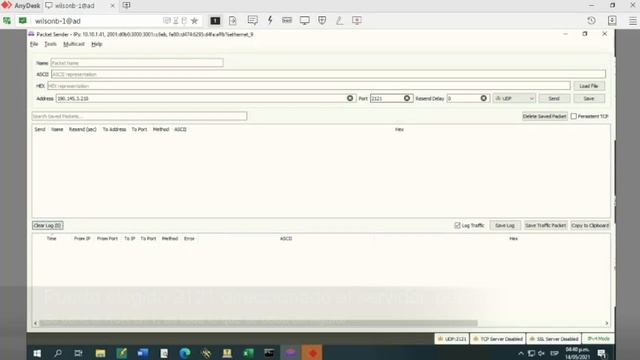Click the Send button
The width and height of the screenshot is (640, 360).
point(554,98)
